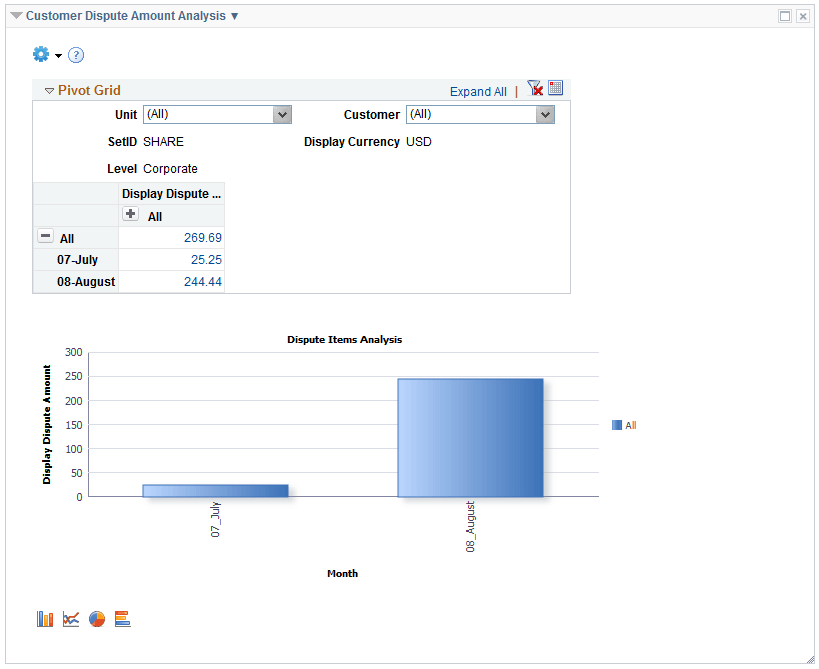This screenshot has height=669, width=819.
Task: Switch to the horizontal bar chart icon
Action: coord(122,618)
